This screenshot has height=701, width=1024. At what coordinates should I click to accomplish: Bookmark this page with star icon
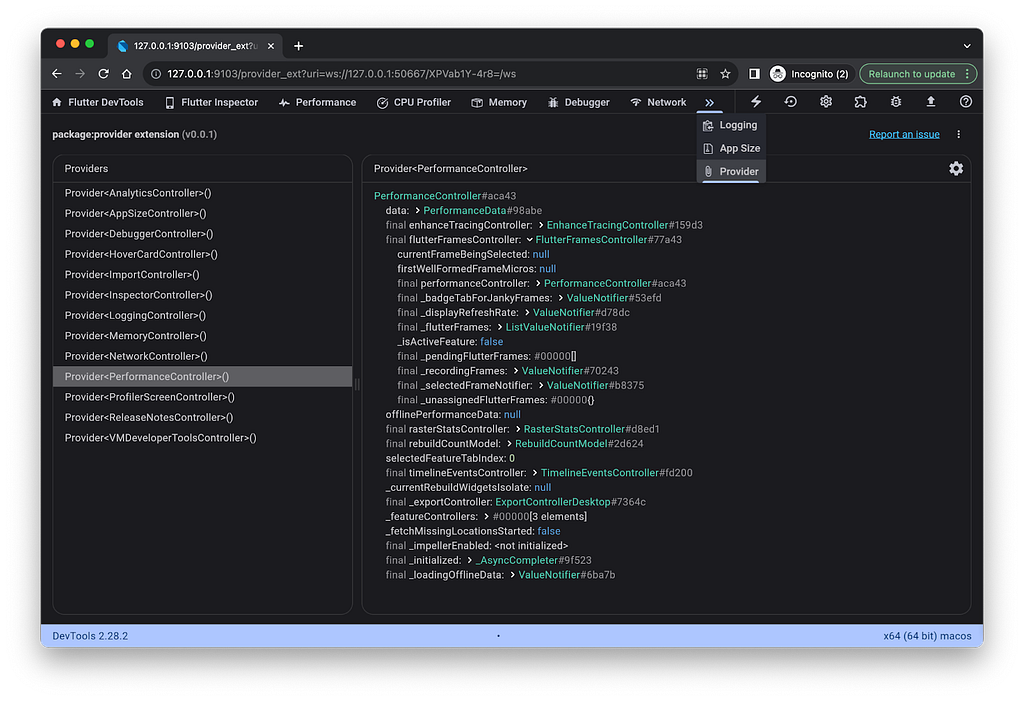point(725,74)
